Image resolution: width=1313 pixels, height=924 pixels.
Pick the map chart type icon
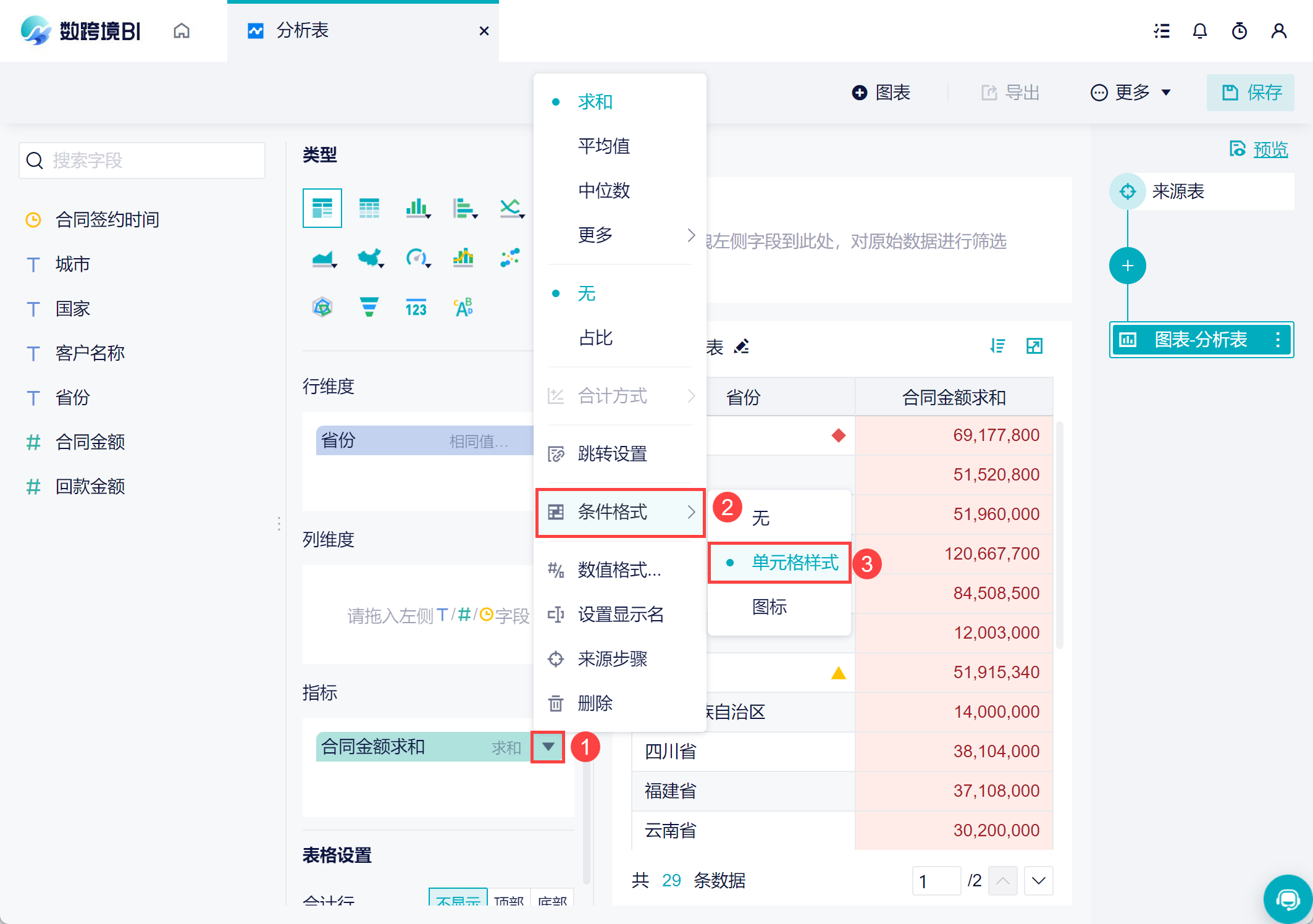pos(369,258)
